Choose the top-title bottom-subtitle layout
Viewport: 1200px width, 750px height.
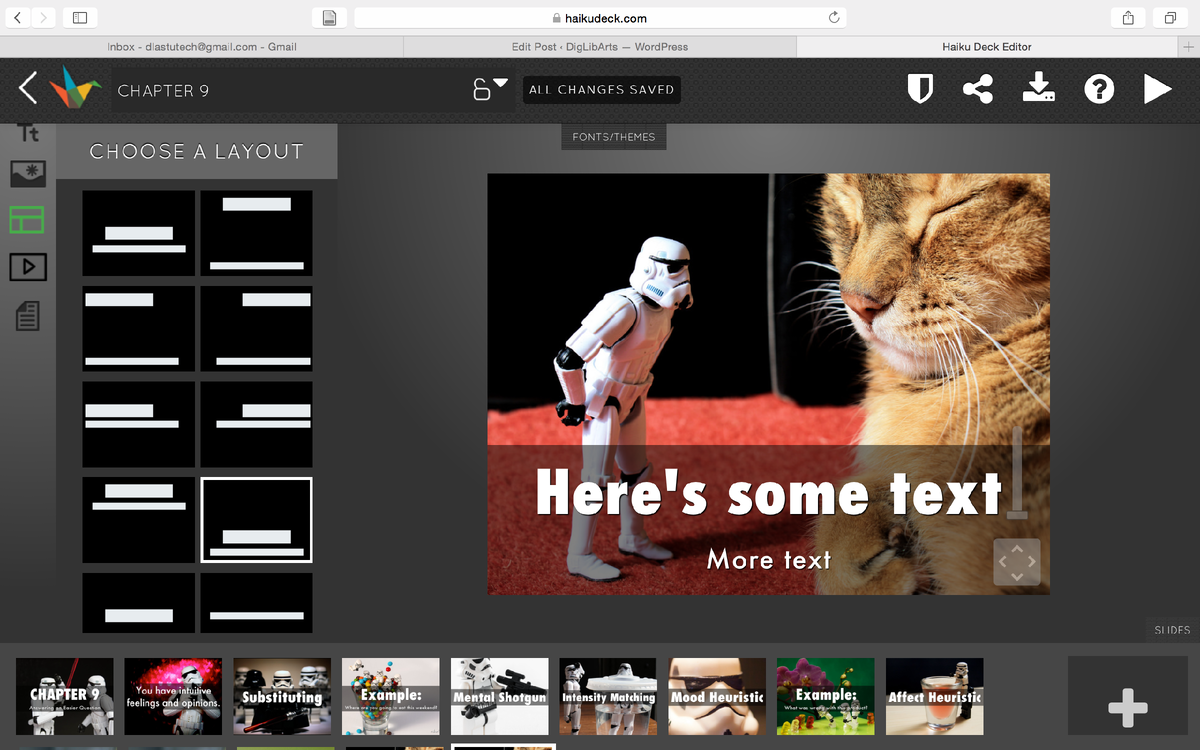pyautogui.click(x=257, y=233)
